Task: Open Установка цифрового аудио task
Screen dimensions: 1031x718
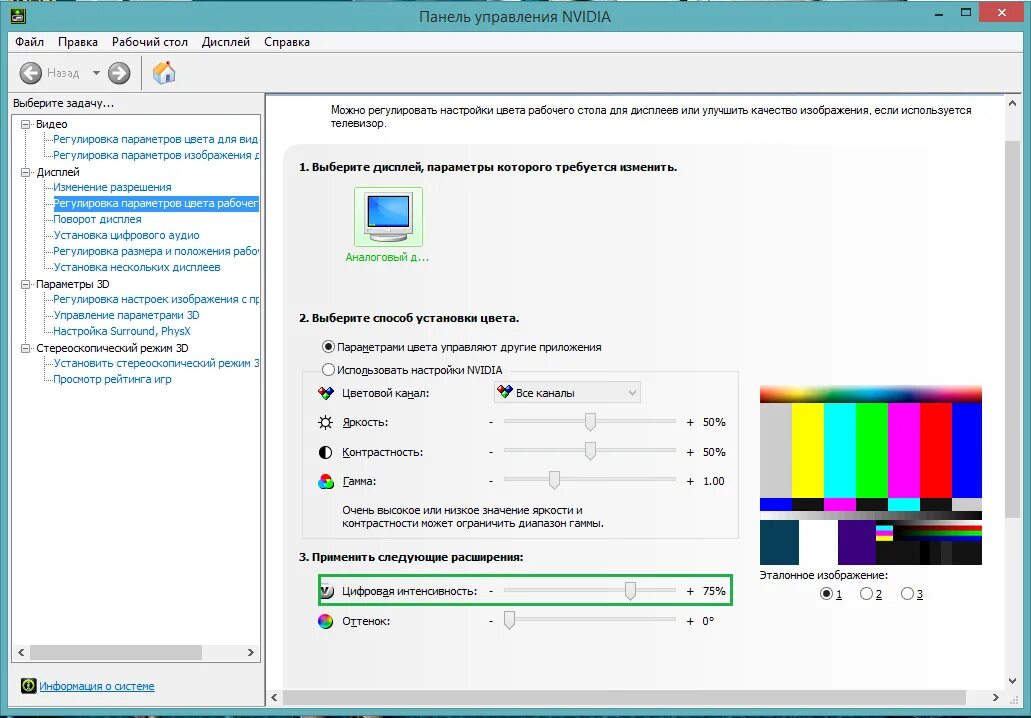Action: 126,235
